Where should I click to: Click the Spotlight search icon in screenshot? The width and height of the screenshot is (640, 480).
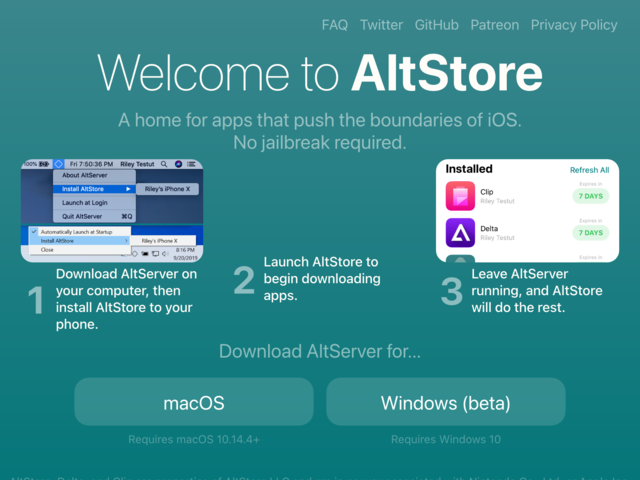point(164,164)
